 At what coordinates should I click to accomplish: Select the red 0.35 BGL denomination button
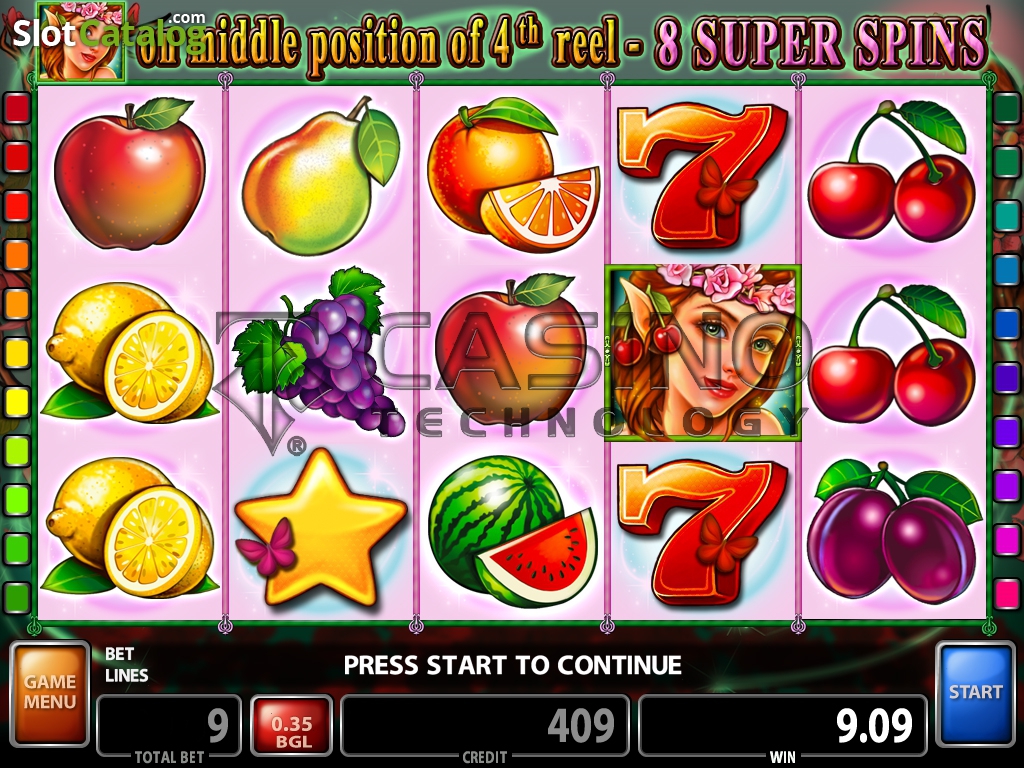point(292,727)
